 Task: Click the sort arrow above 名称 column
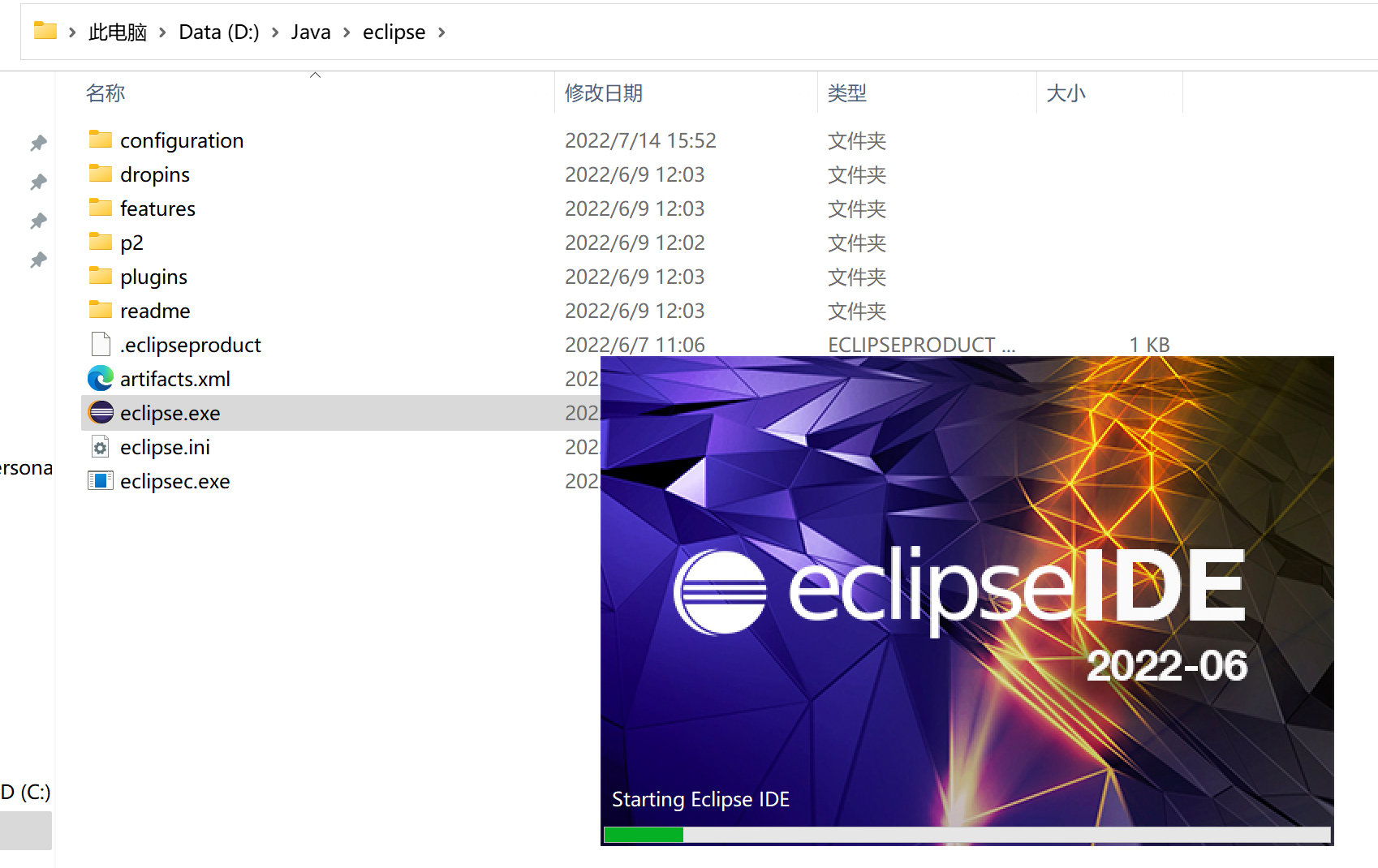click(x=316, y=75)
